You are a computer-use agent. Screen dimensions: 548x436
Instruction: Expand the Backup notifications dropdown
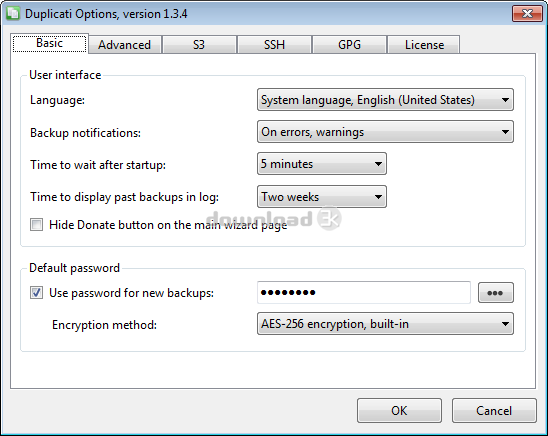pyautogui.click(x=385, y=132)
